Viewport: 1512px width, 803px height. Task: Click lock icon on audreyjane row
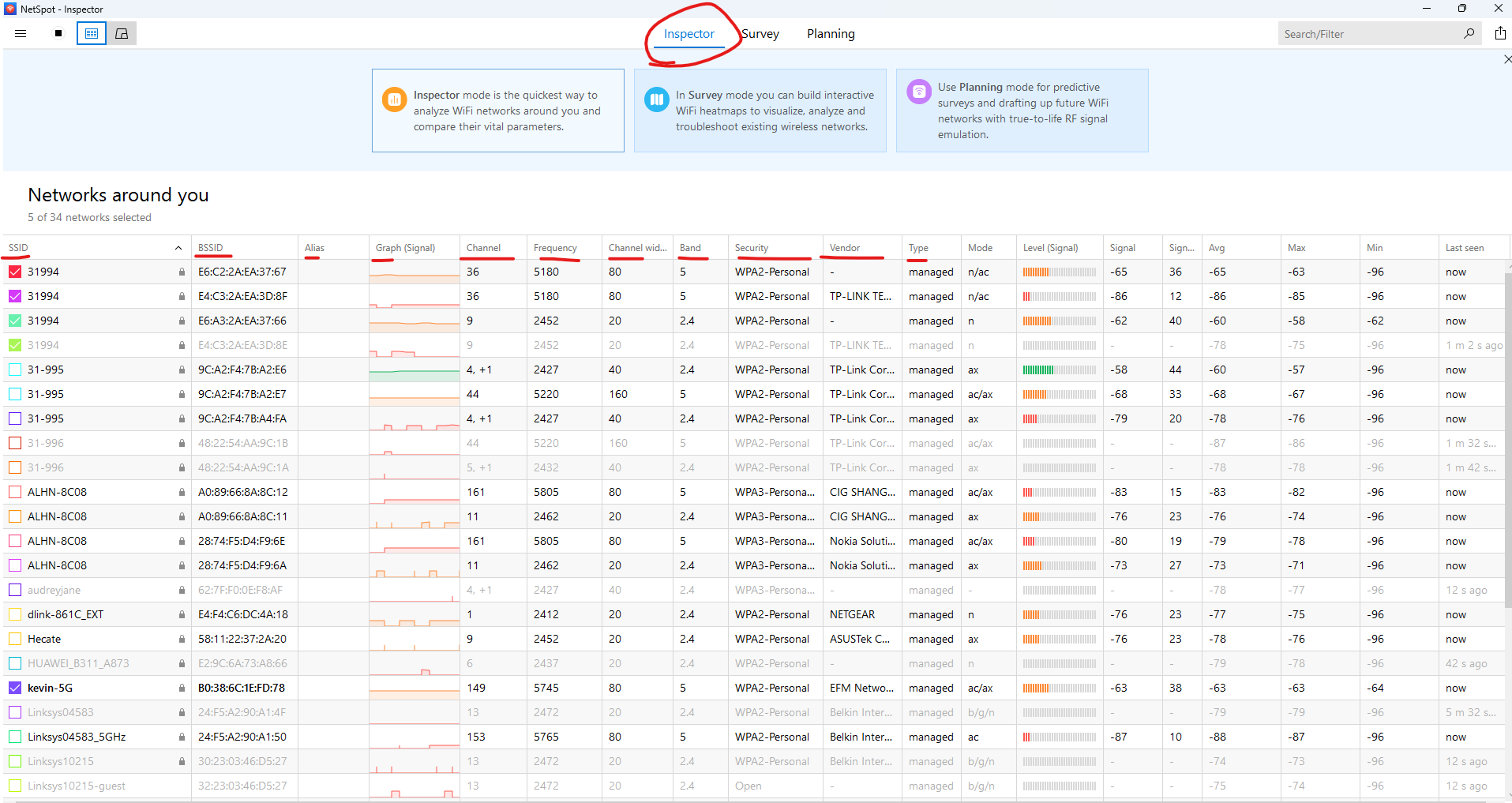(x=182, y=590)
